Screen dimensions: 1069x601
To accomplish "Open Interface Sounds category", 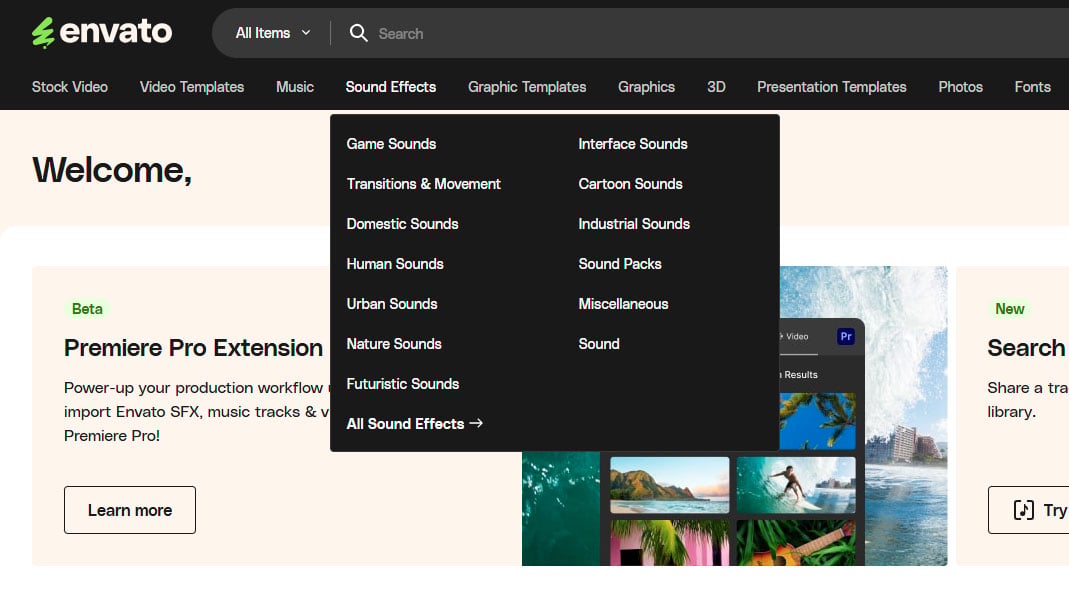I will [x=633, y=144].
